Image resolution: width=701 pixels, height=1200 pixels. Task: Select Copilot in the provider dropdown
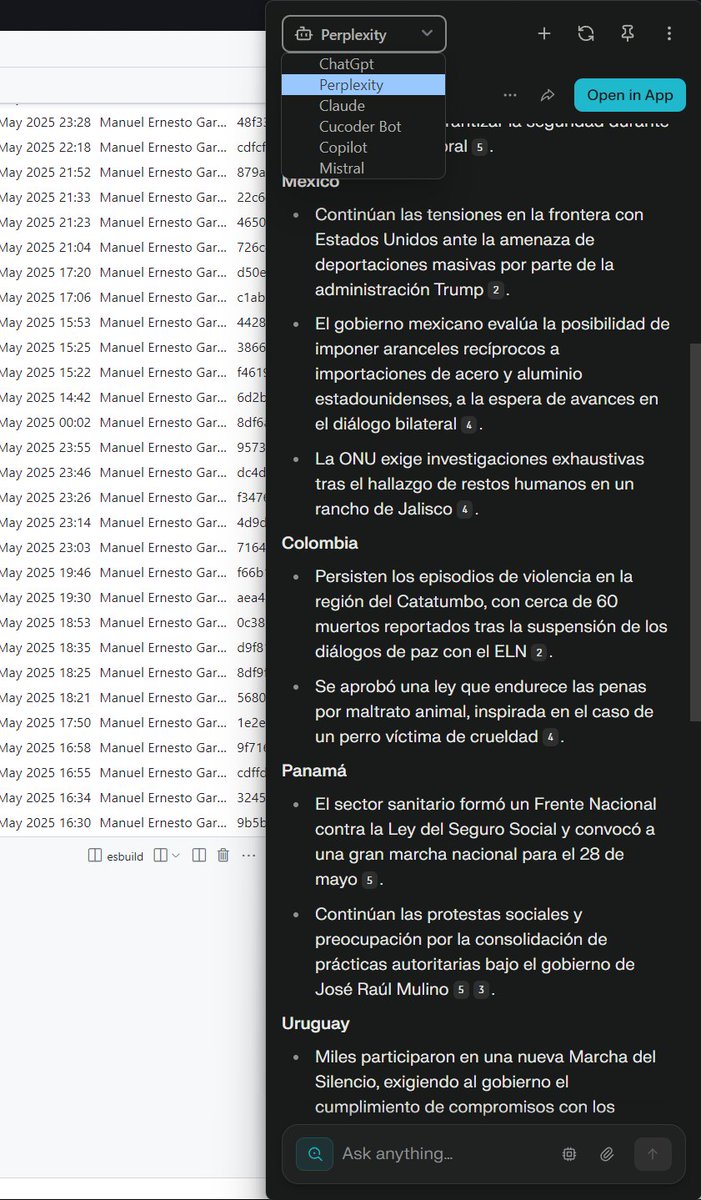pyautogui.click(x=363, y=148)
